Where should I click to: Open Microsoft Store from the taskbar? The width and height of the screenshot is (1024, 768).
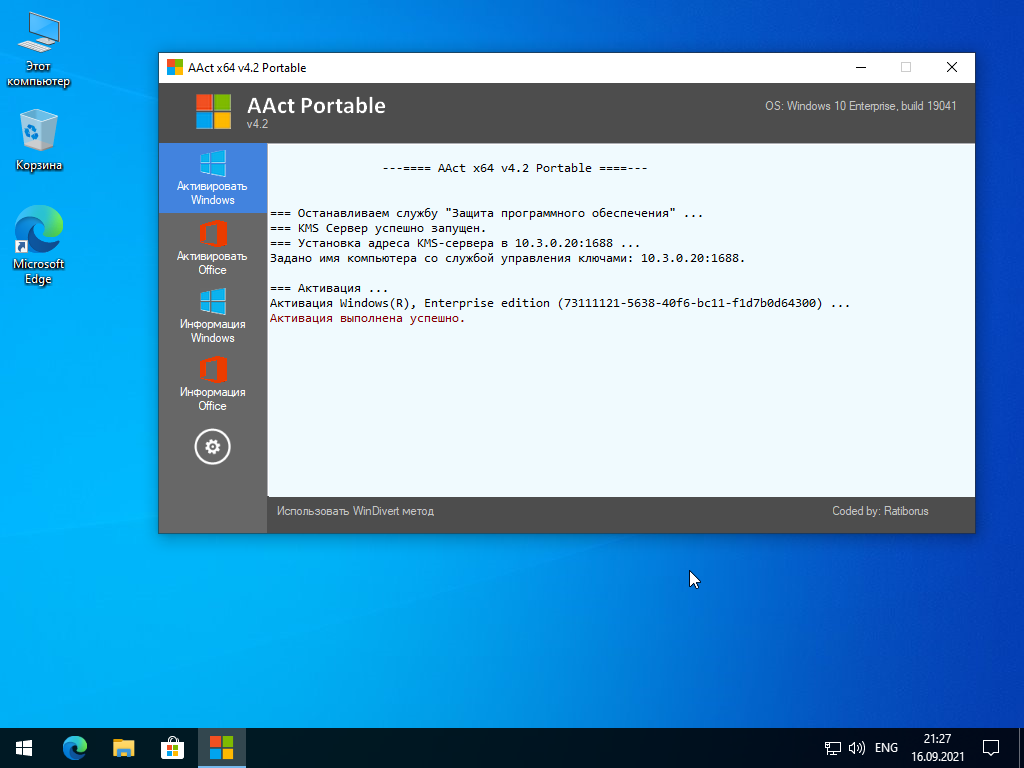coord(173,747)
